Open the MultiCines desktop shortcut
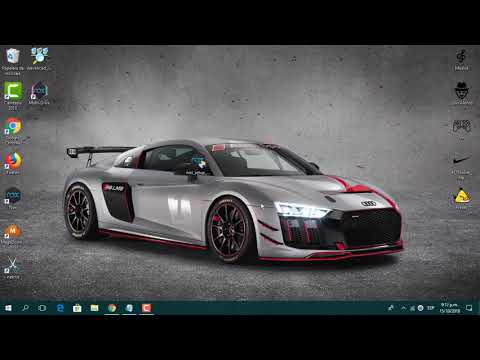 39,93
